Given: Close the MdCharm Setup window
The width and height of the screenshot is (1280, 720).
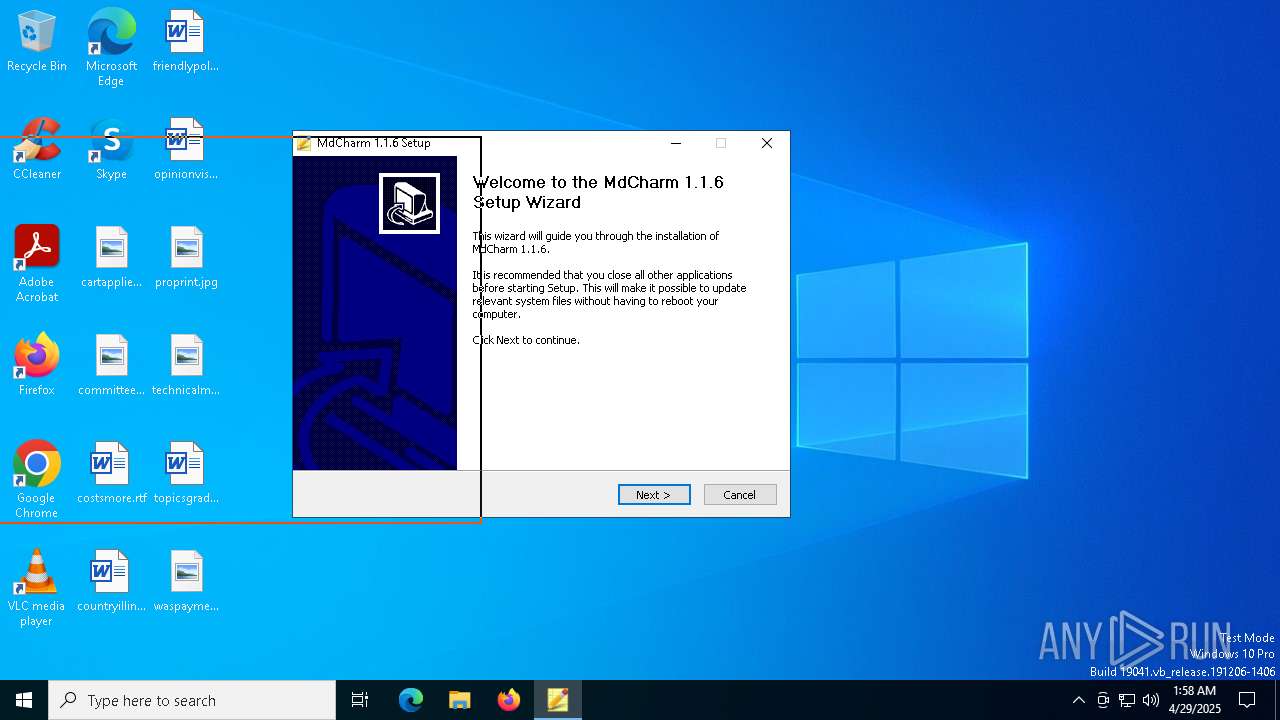Looking at the screenshot, I should pos(767,143).
